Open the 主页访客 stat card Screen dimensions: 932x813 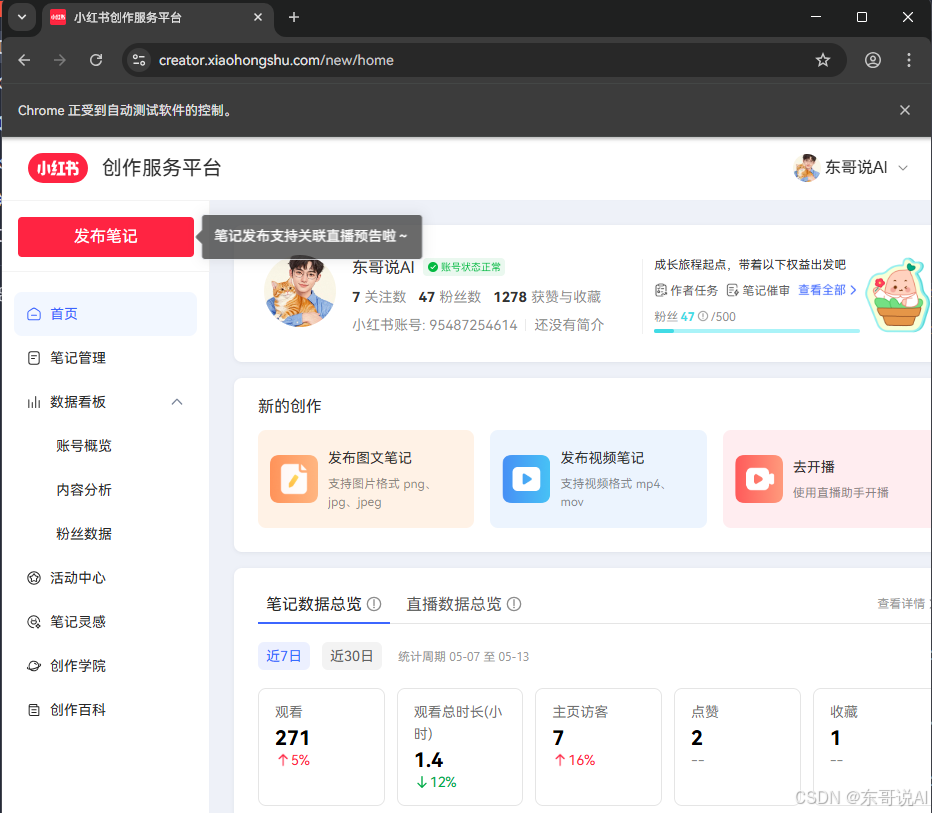(x=599, y=746)
